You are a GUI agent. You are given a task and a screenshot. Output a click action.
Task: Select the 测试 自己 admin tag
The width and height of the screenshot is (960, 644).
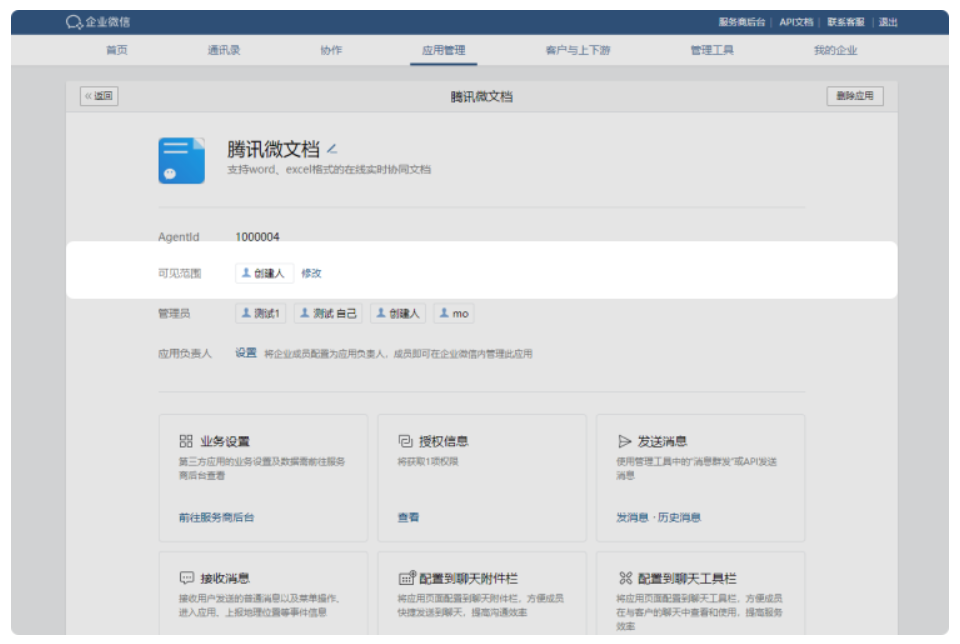328,313
